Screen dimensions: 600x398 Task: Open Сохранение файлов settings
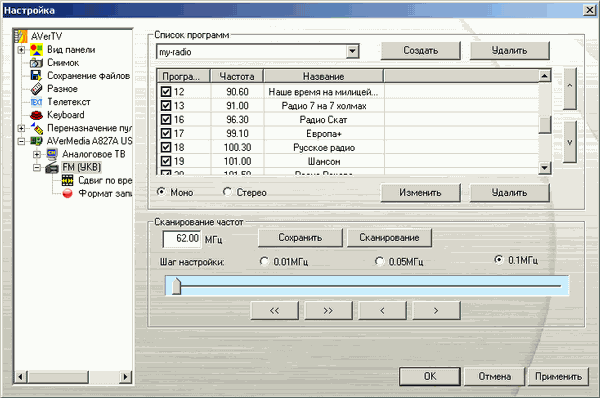[x=88, y=76]
